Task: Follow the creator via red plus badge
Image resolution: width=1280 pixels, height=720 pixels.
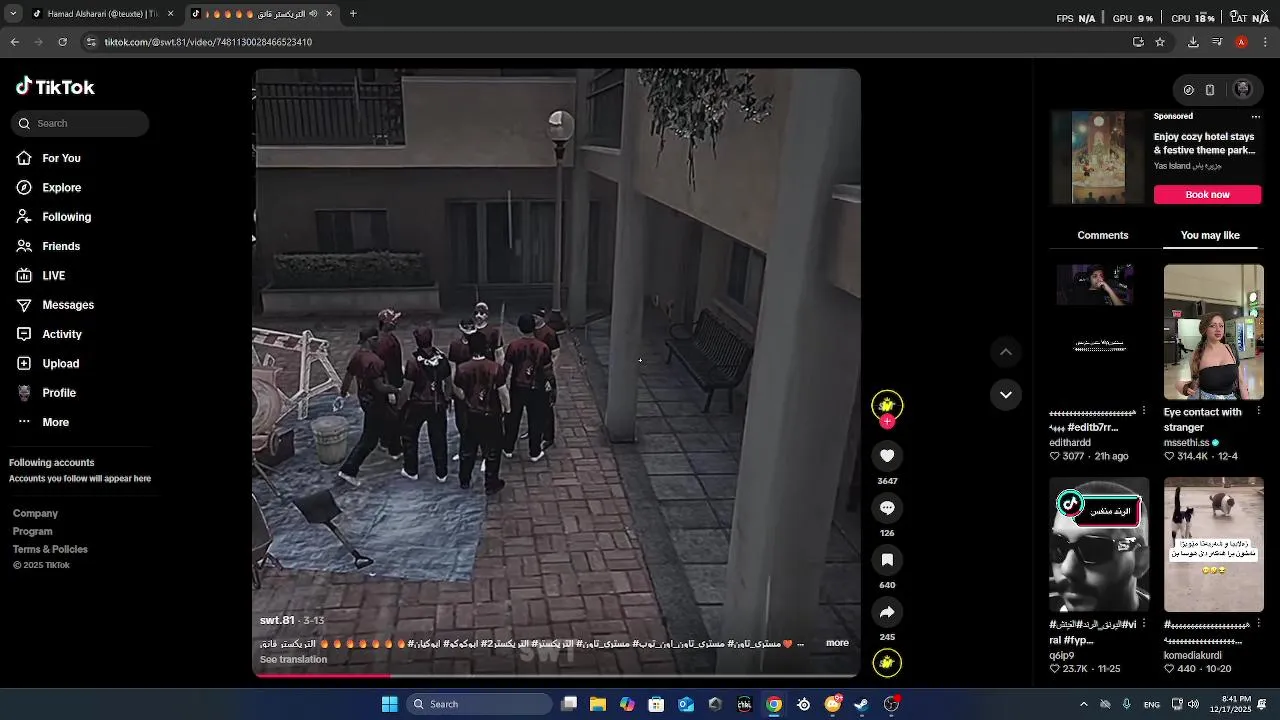Action: tap(887, 422)
